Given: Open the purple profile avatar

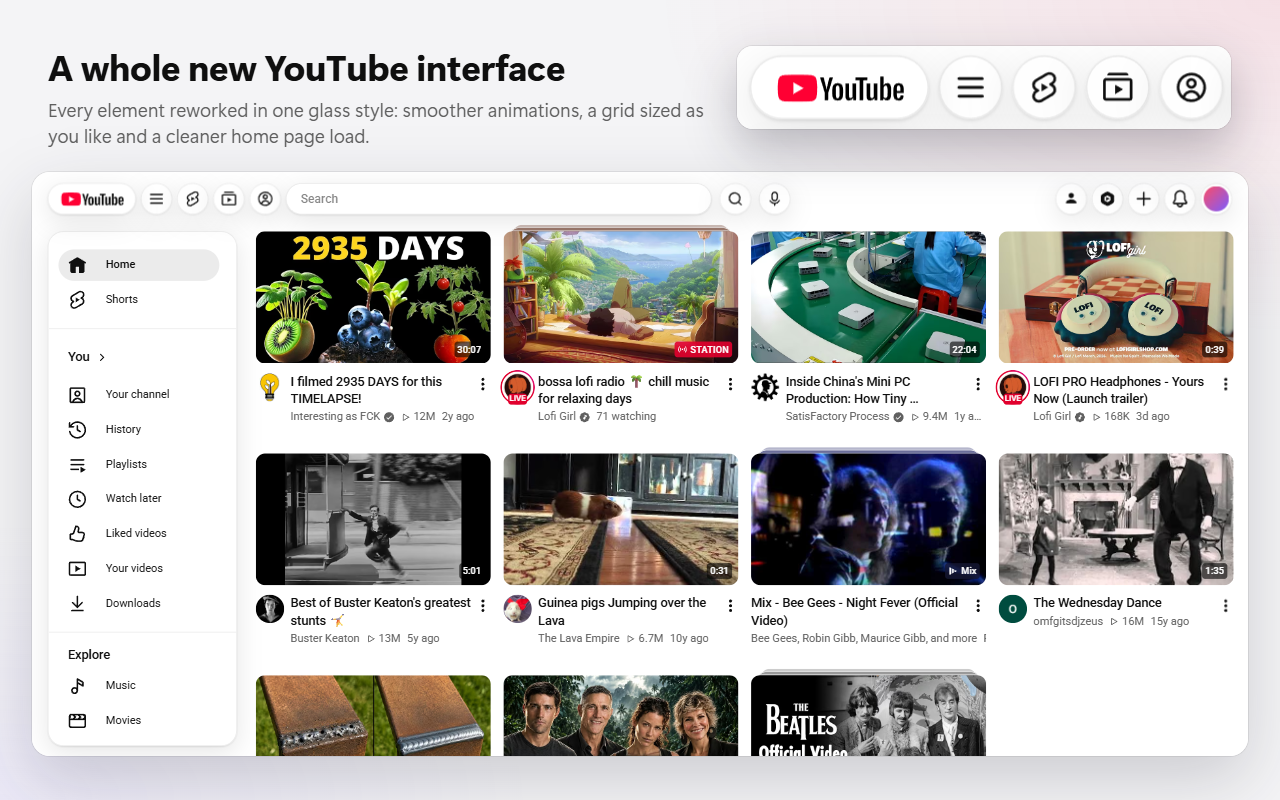Looking at the screenshot, I should (1216, 199).
